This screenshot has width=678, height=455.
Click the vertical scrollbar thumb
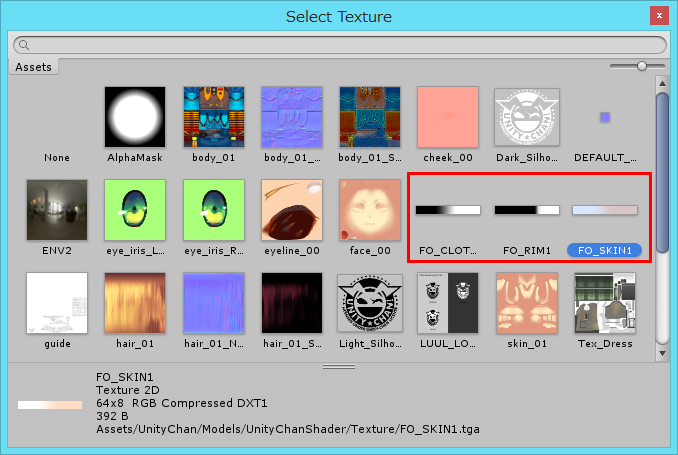[x=662, y=172]
